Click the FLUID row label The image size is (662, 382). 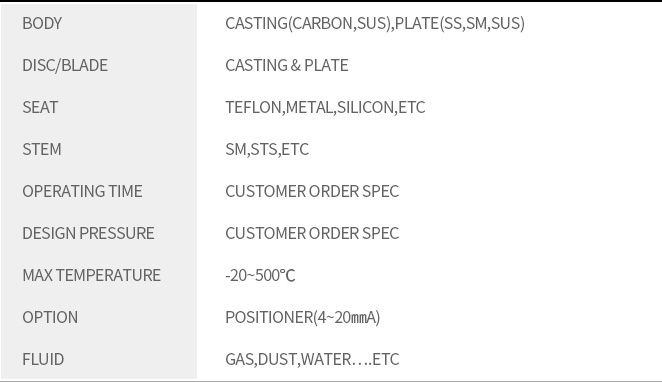[43, 359]
